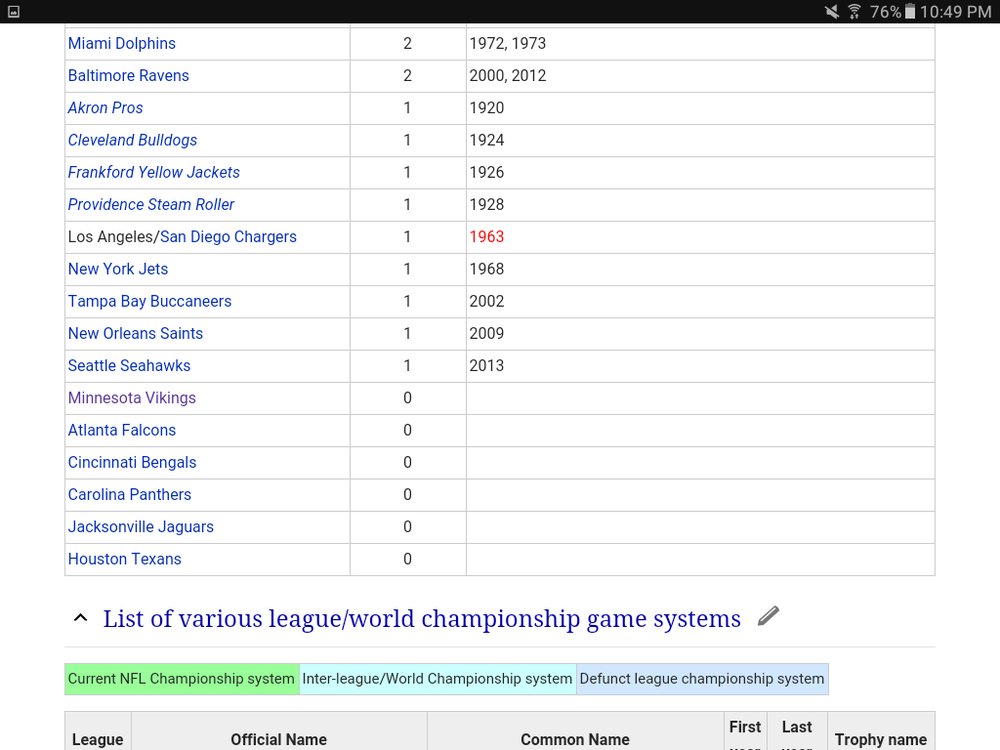The image size is (1000, 750).
Task: Click the red 1963 link
Action: point(486,237)
